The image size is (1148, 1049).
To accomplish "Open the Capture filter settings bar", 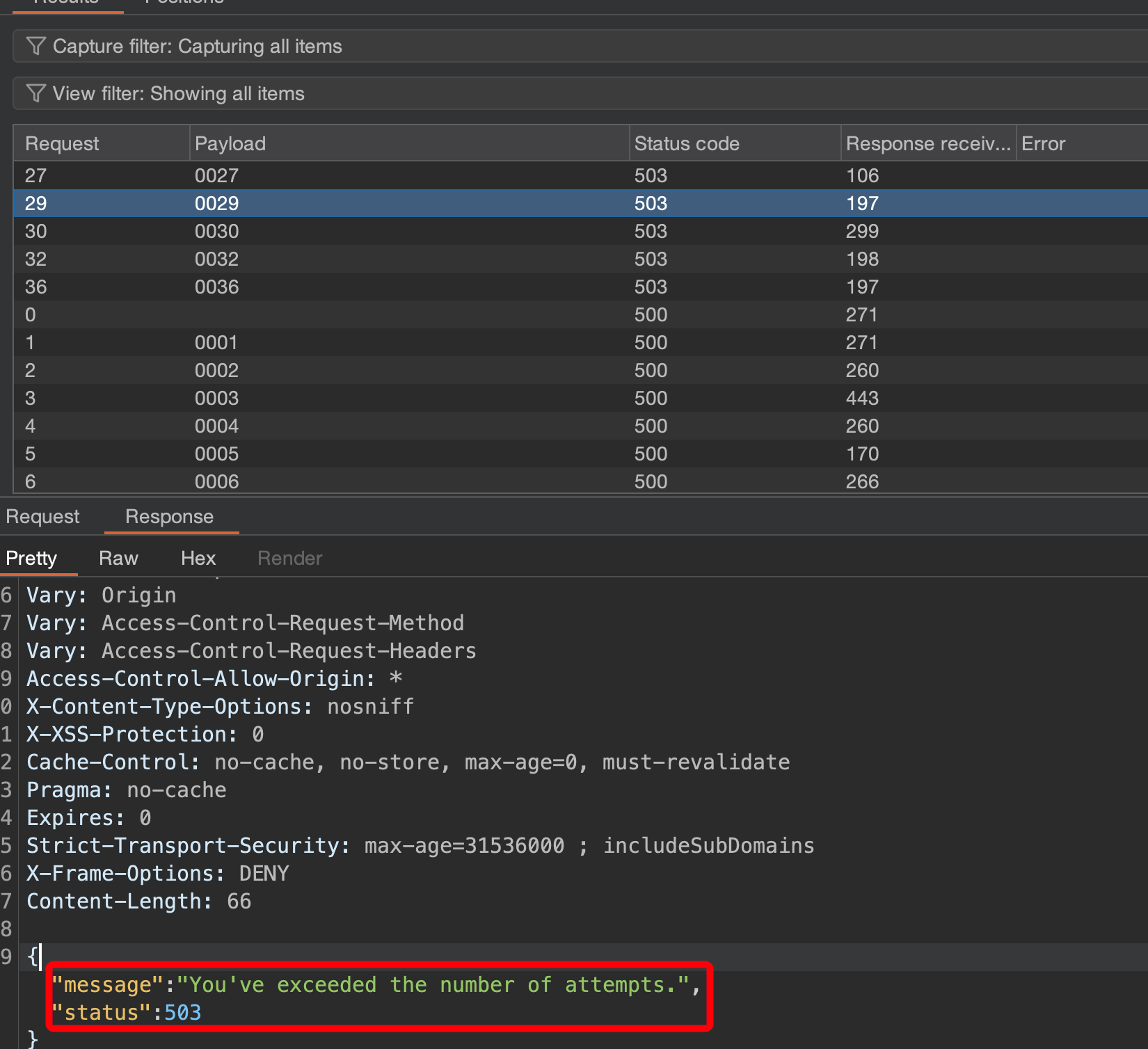I will [198, 47].
